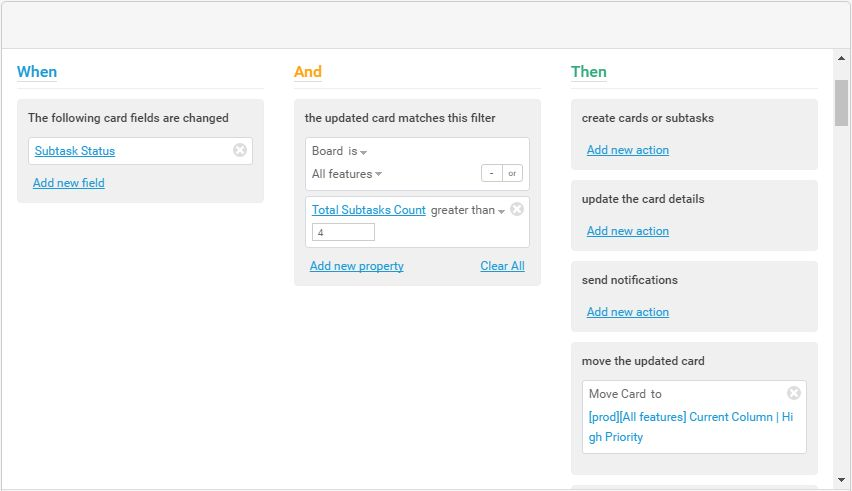Click the scrollbar down arrow

(x=841, y=480)
